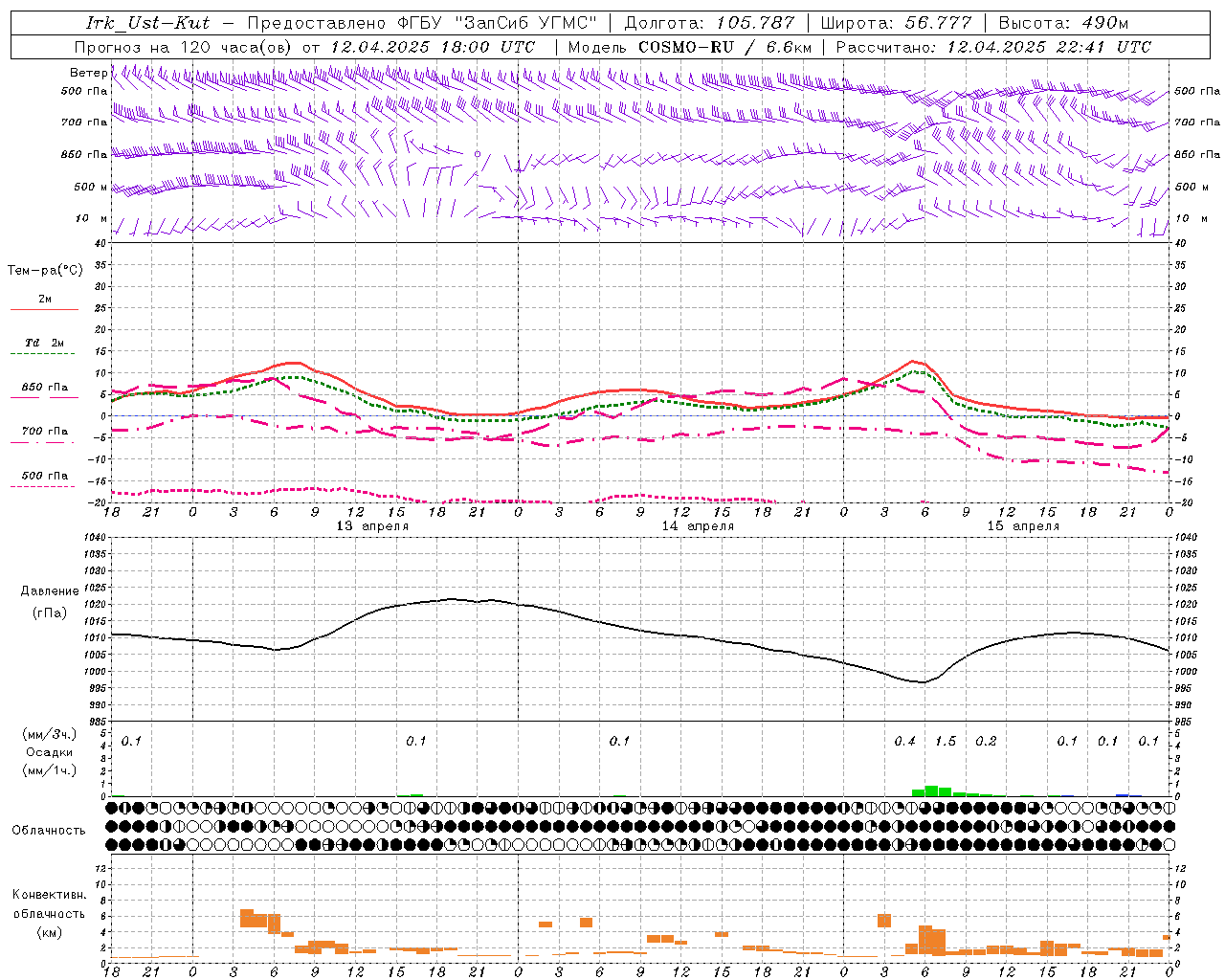Select the elevation text Высота: 490м

(1063, 23)
